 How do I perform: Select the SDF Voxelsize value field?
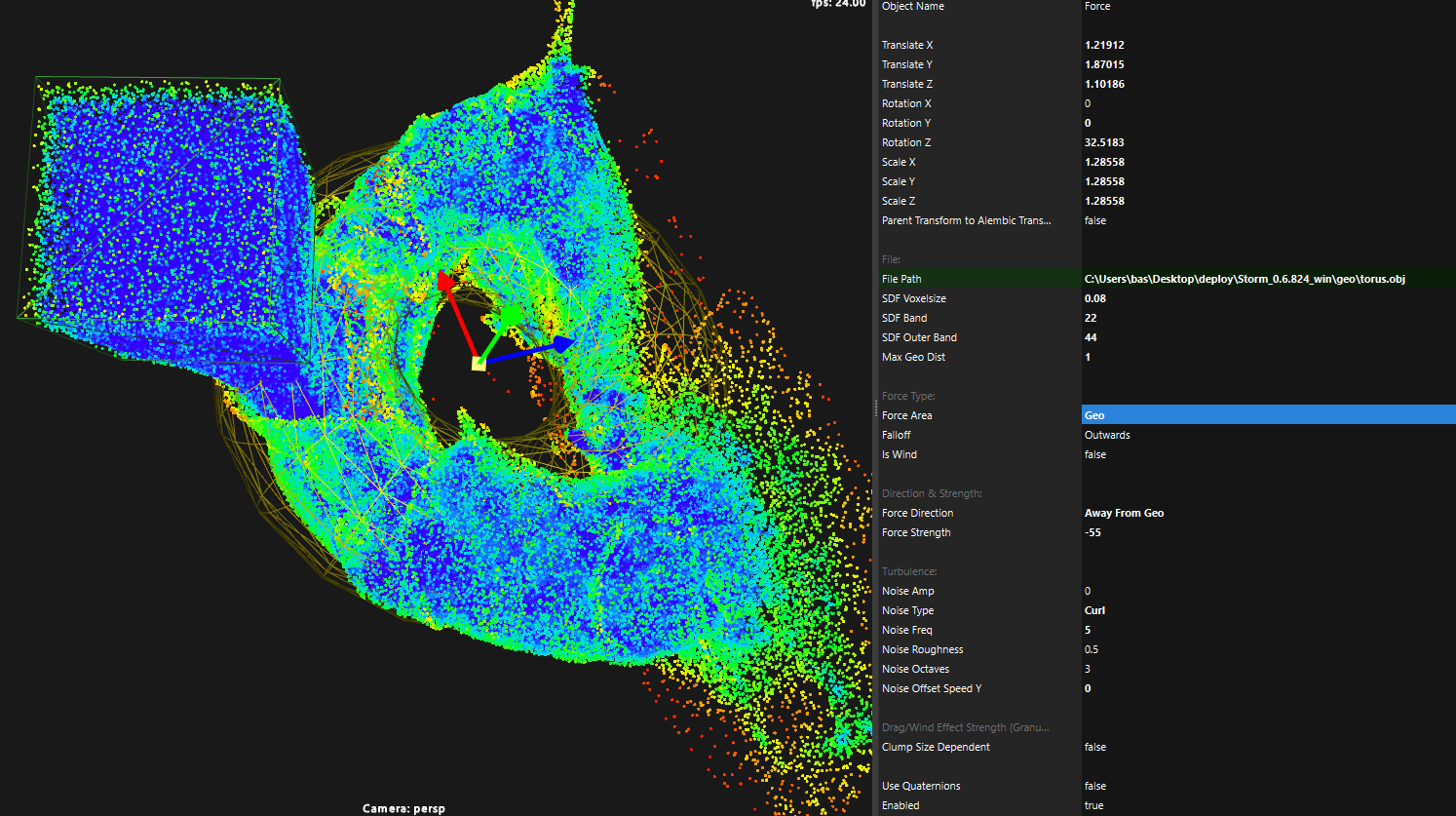point(1095,298)
